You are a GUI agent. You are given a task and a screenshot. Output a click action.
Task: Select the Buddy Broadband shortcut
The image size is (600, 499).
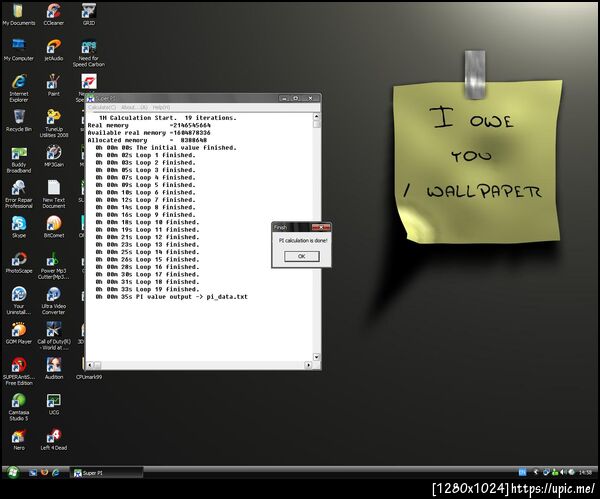[x=19, y=159]
